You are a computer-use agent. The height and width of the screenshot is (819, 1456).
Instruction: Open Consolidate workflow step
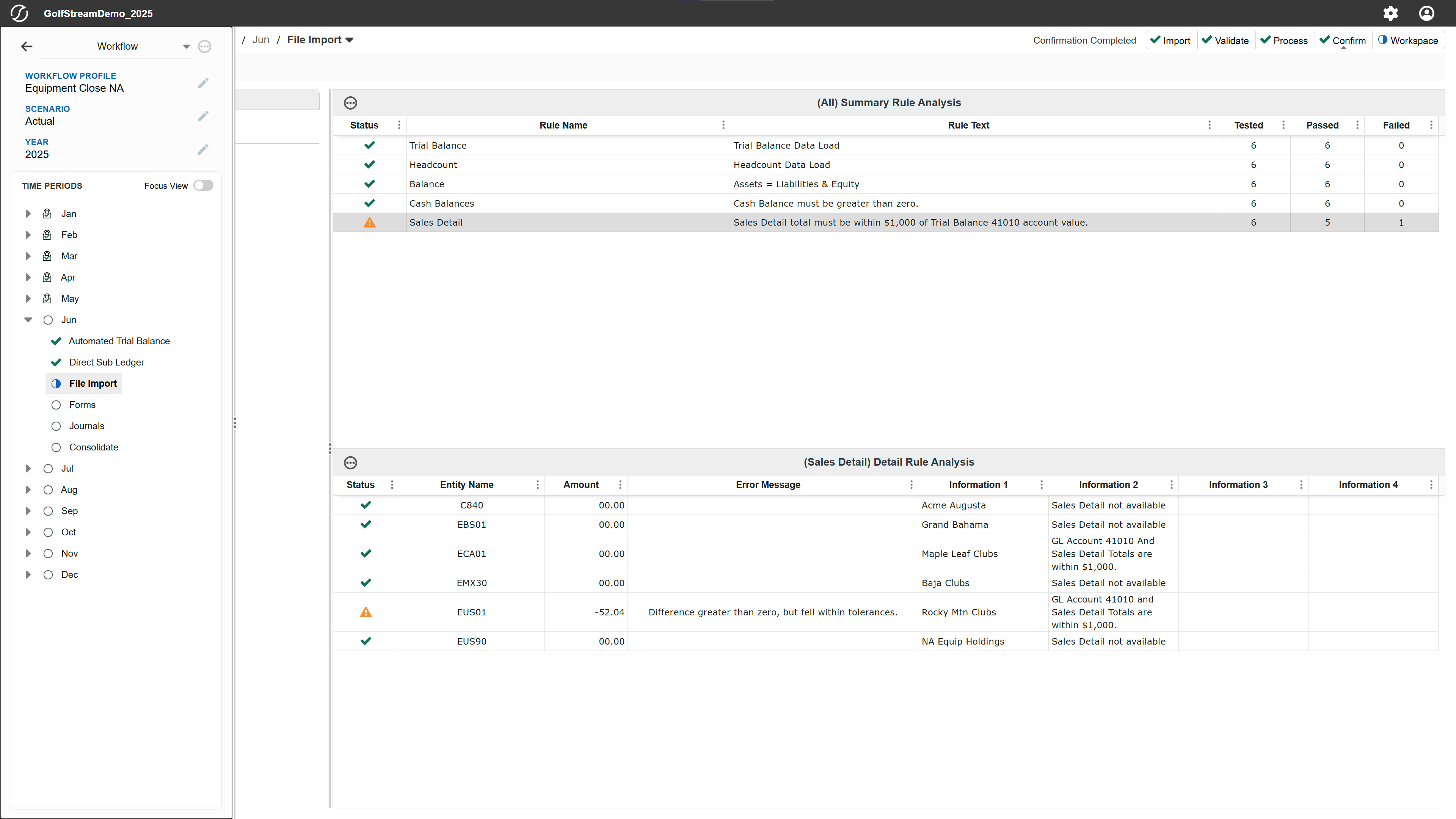click(94, 448)
